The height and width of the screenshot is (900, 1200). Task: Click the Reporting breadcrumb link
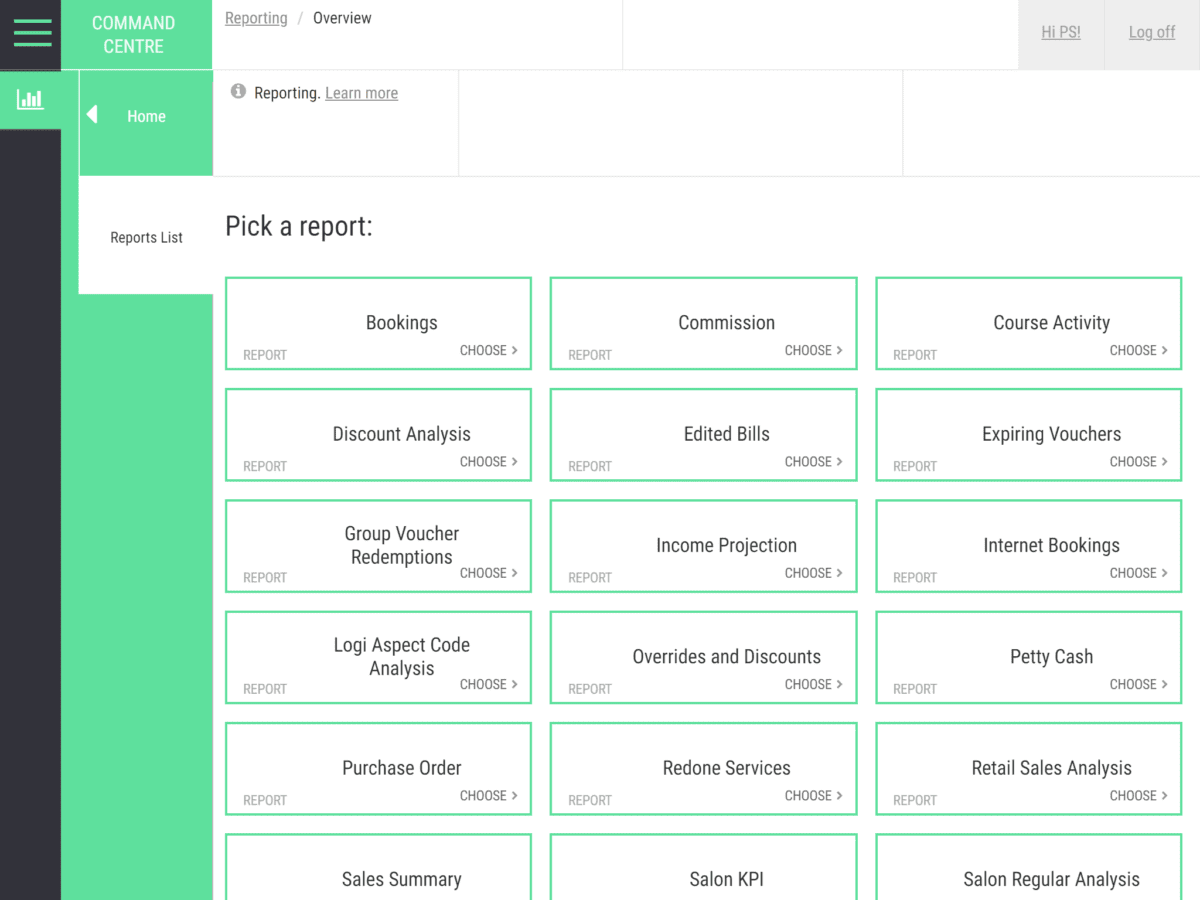point(256,18)
